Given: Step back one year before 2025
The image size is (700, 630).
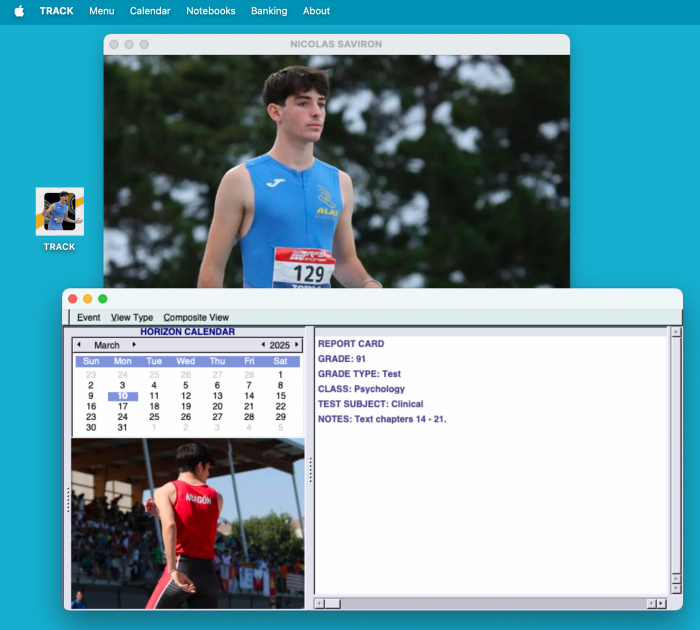Looking at the screenshot, I should (x=263, y=345).
